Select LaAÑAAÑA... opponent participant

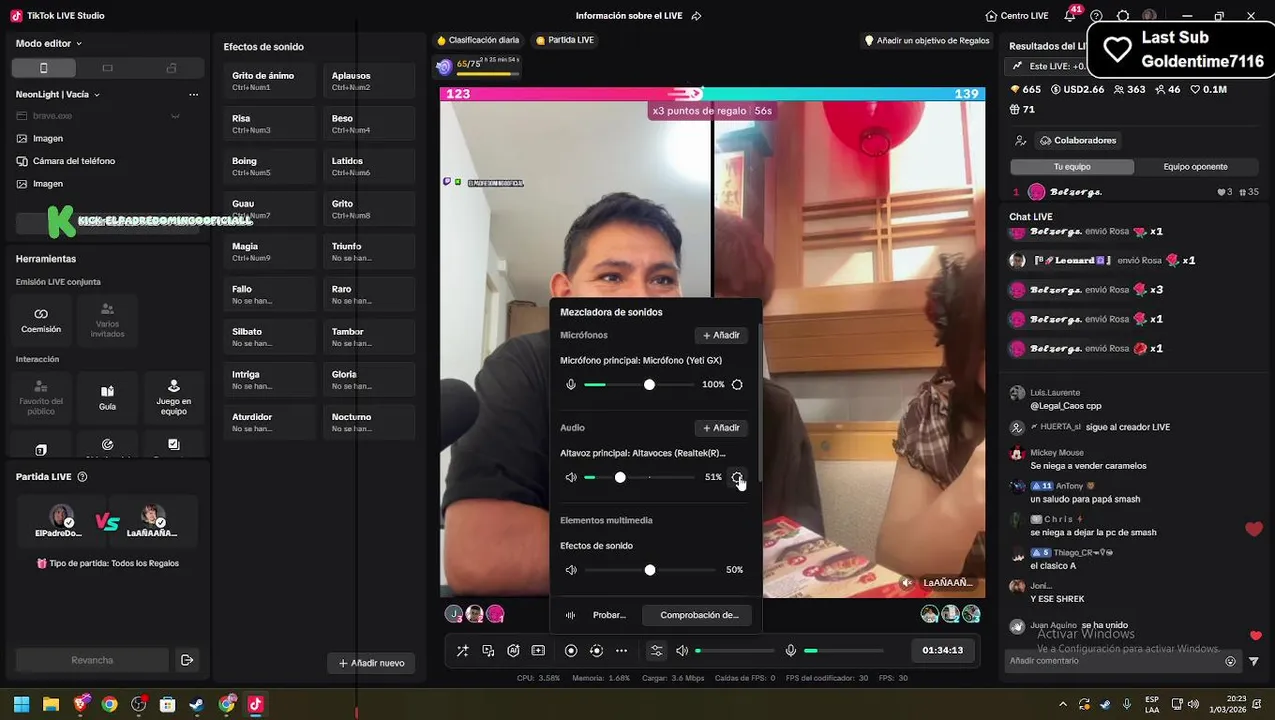[x=152, y=521]
